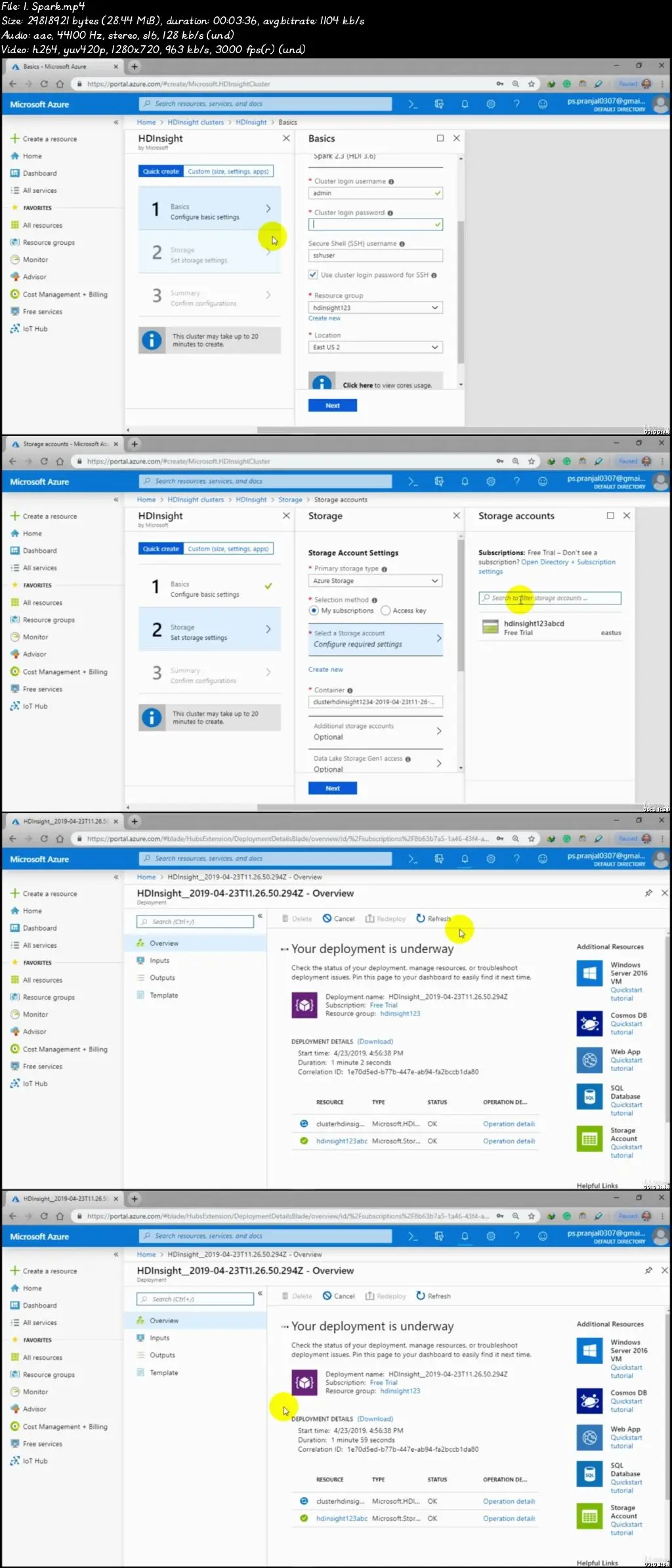The height and width of the screenshot is (1568, 672).
Task: Open the Location dropdown showing East US 2
Action: tap(375, 347)
